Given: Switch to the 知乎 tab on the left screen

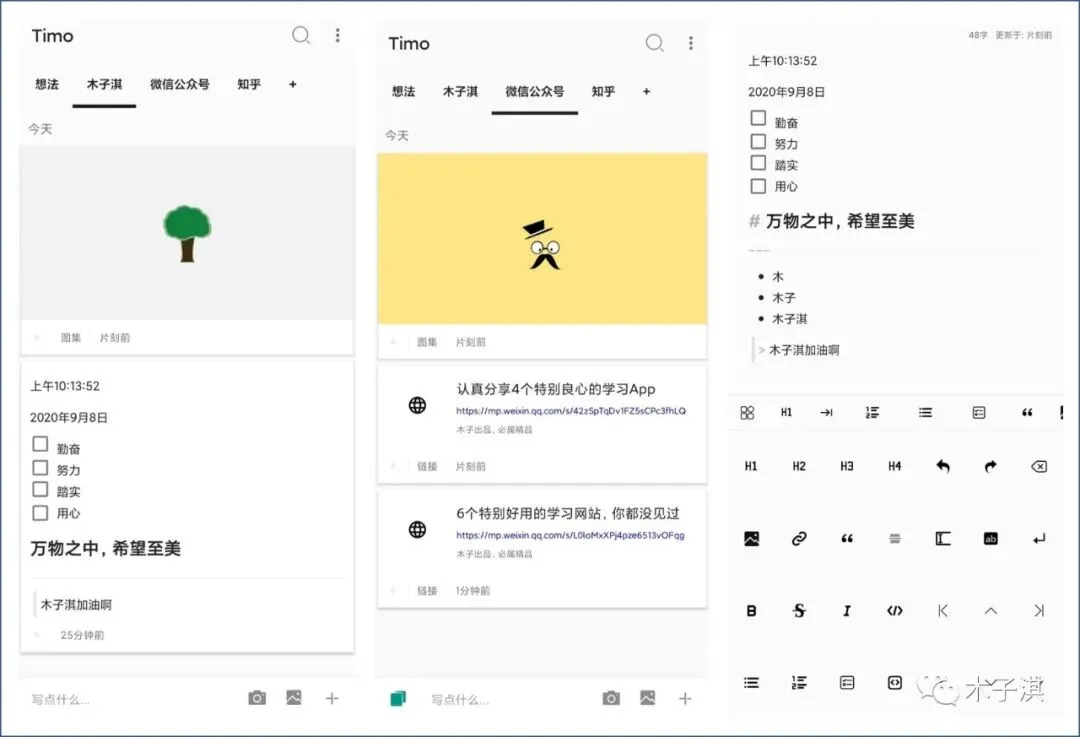Looking at the screenshot, I should click(x=249, y=84).
